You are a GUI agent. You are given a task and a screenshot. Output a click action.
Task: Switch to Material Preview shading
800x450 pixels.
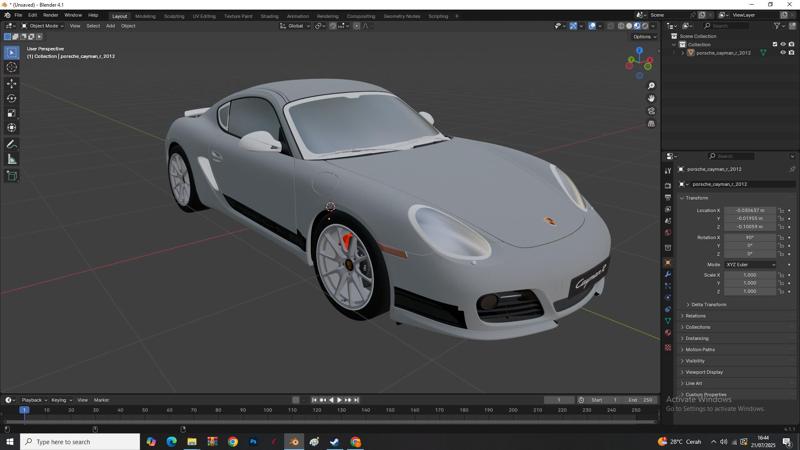(637, 26)
